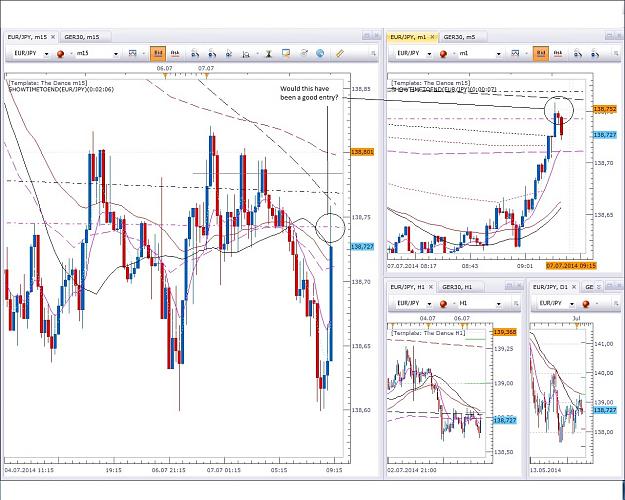625x500 pixels.
Task: Expand chart type options arrow in m15 toolbar
Action: tap(143, 54)
